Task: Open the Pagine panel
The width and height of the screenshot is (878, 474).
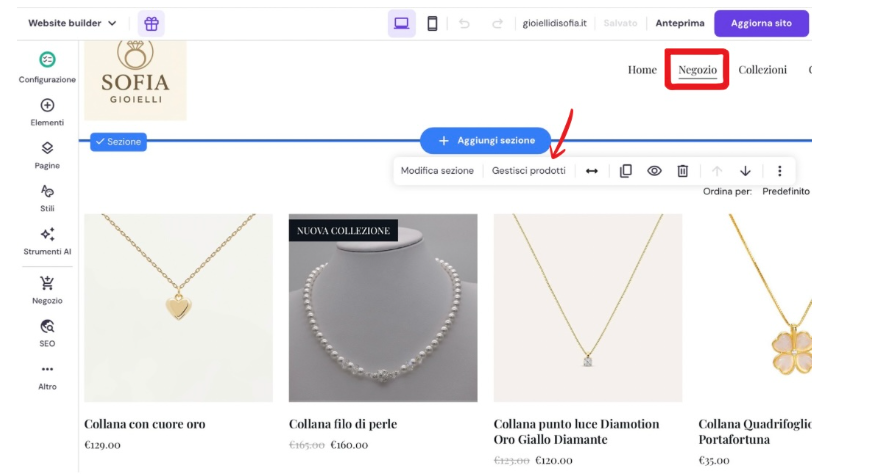Action: [x=47, y=155]
